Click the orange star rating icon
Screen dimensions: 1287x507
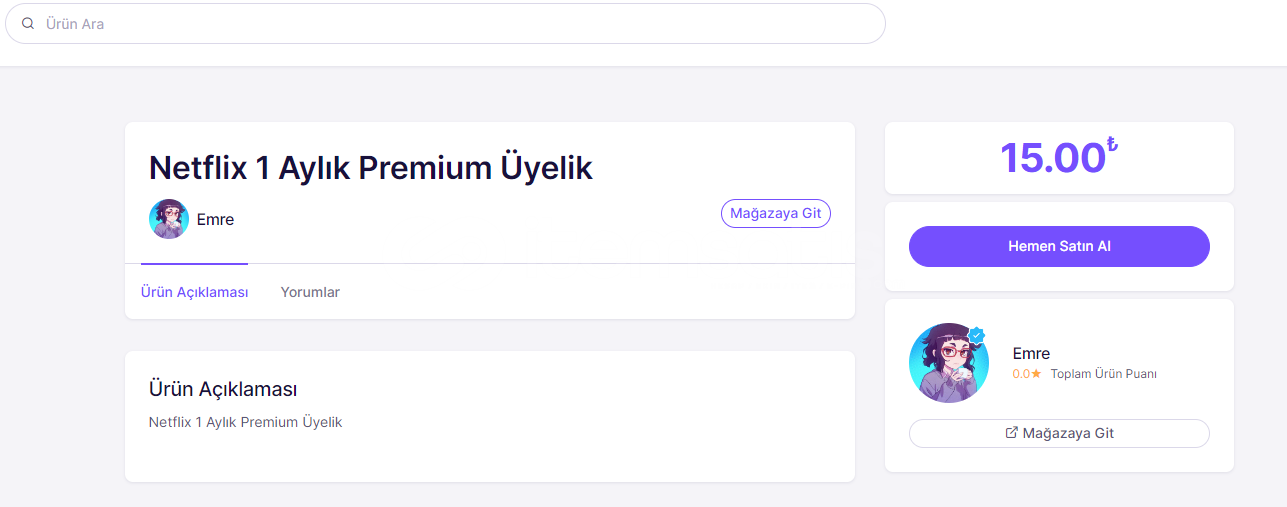[x=1036, y=374]
